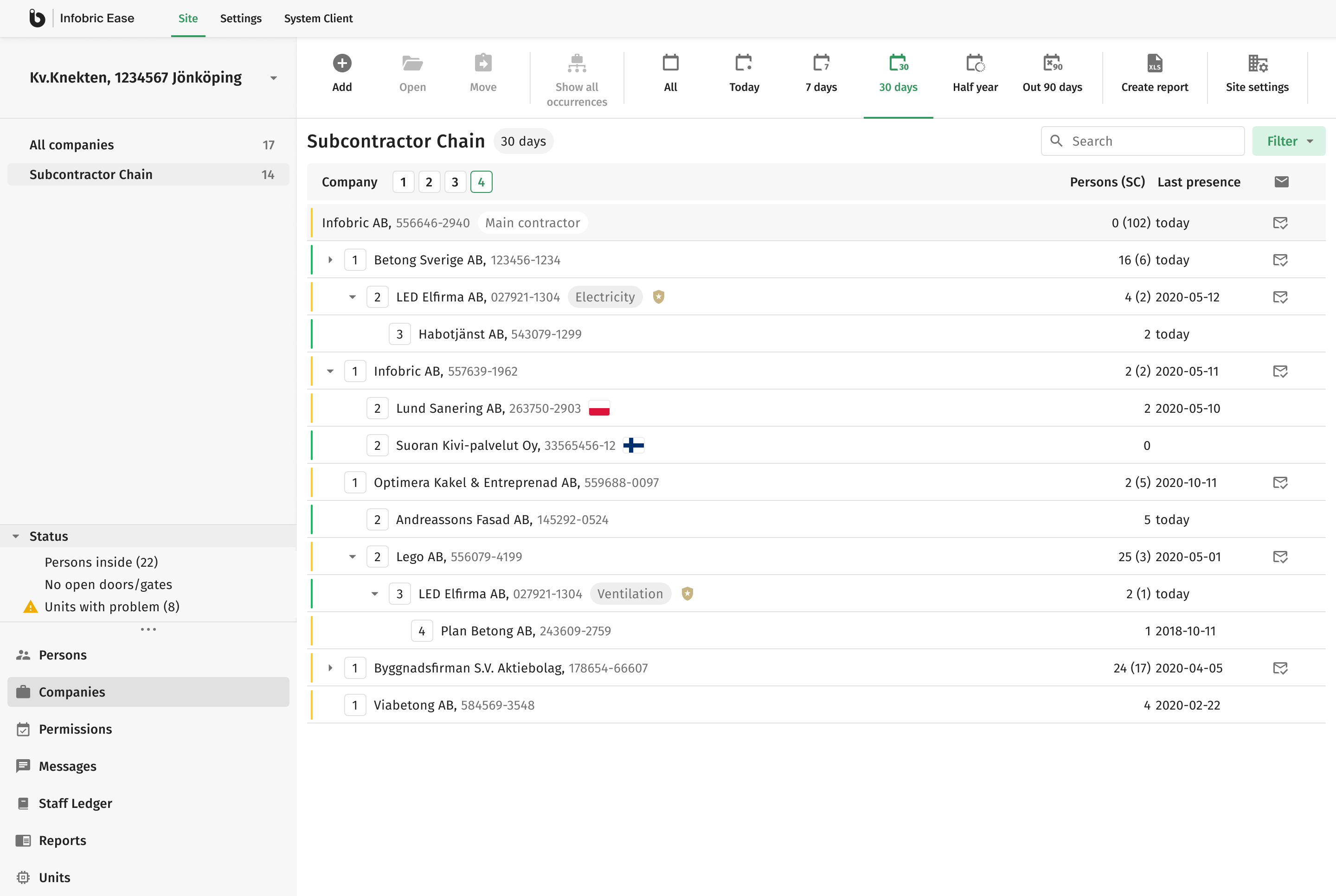Screen dimensions: 1336x896
Task: Click mail icon for Optimera Kakel & Entreprenad AB
Action: click(x=1280, y=483)
